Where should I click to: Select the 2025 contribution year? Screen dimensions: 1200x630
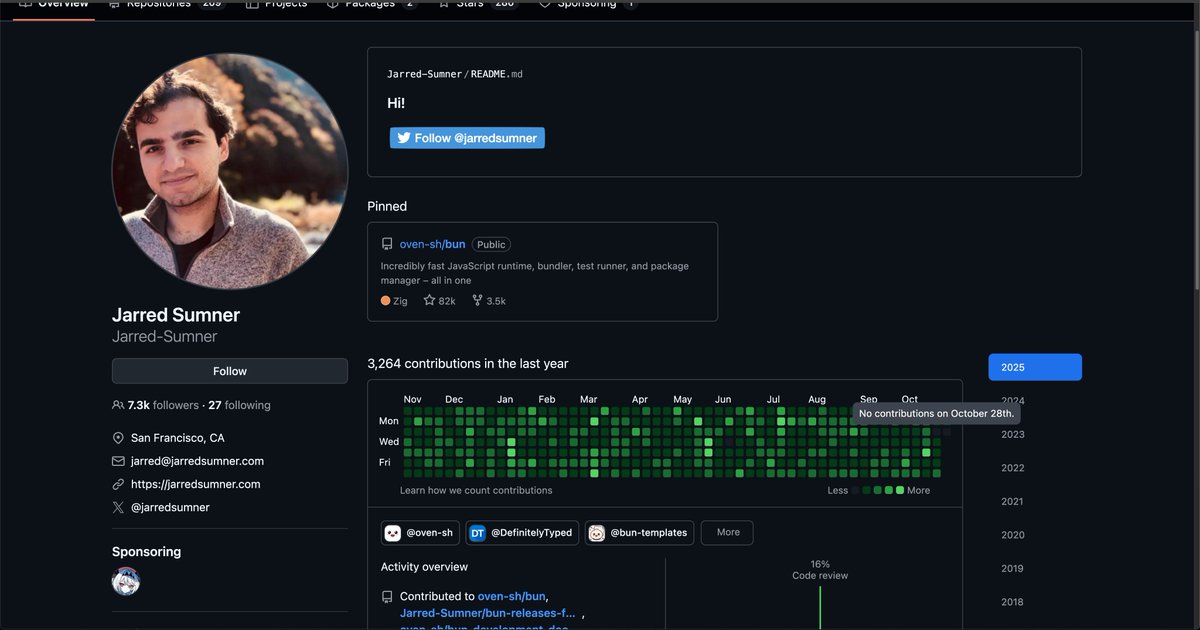tap(1035, 367)
